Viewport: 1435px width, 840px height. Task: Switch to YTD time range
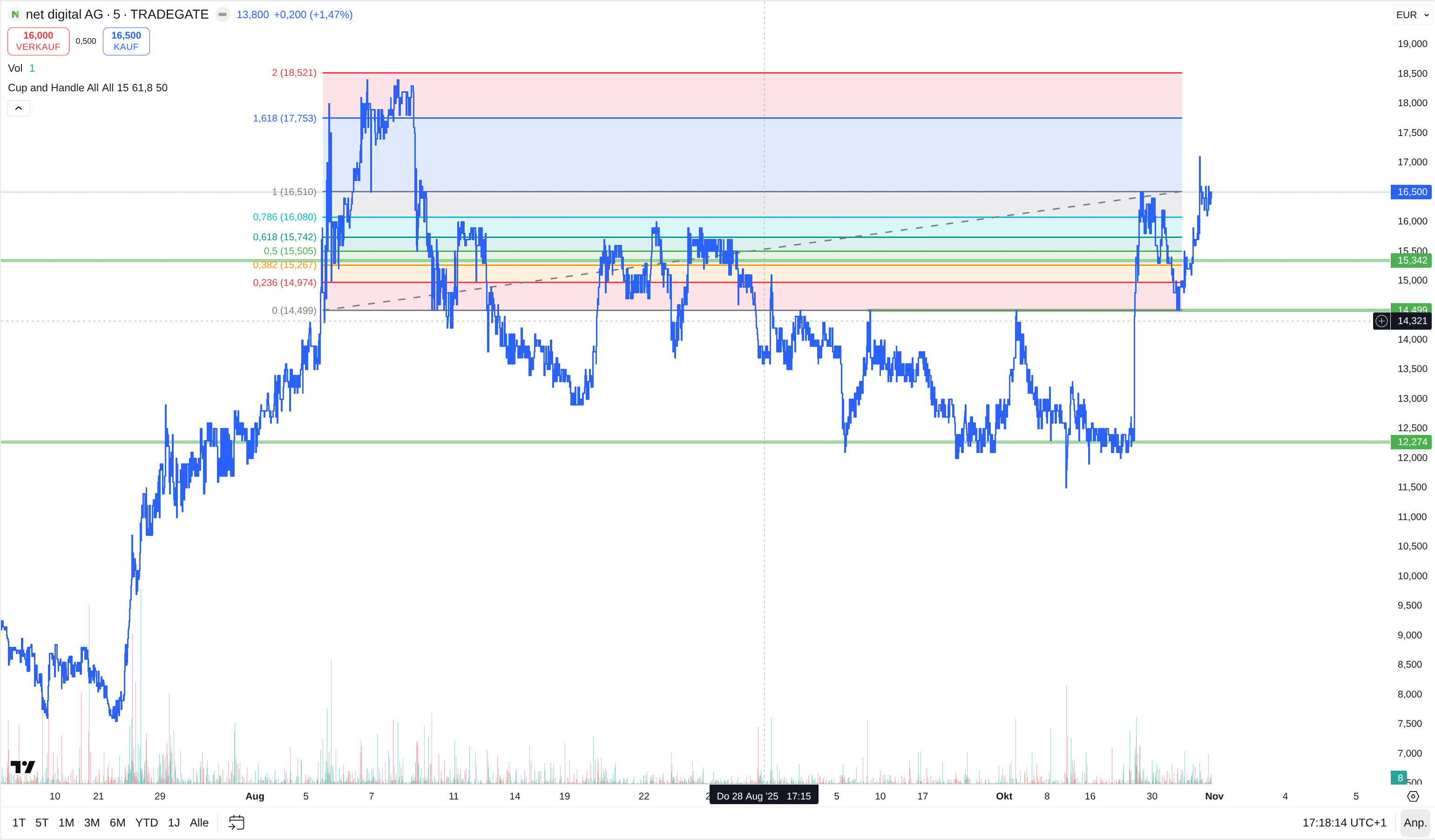[146, 822]
